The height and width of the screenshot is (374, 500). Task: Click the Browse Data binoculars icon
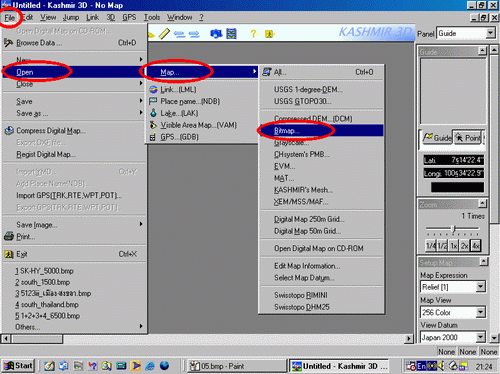tap(9, 43)
